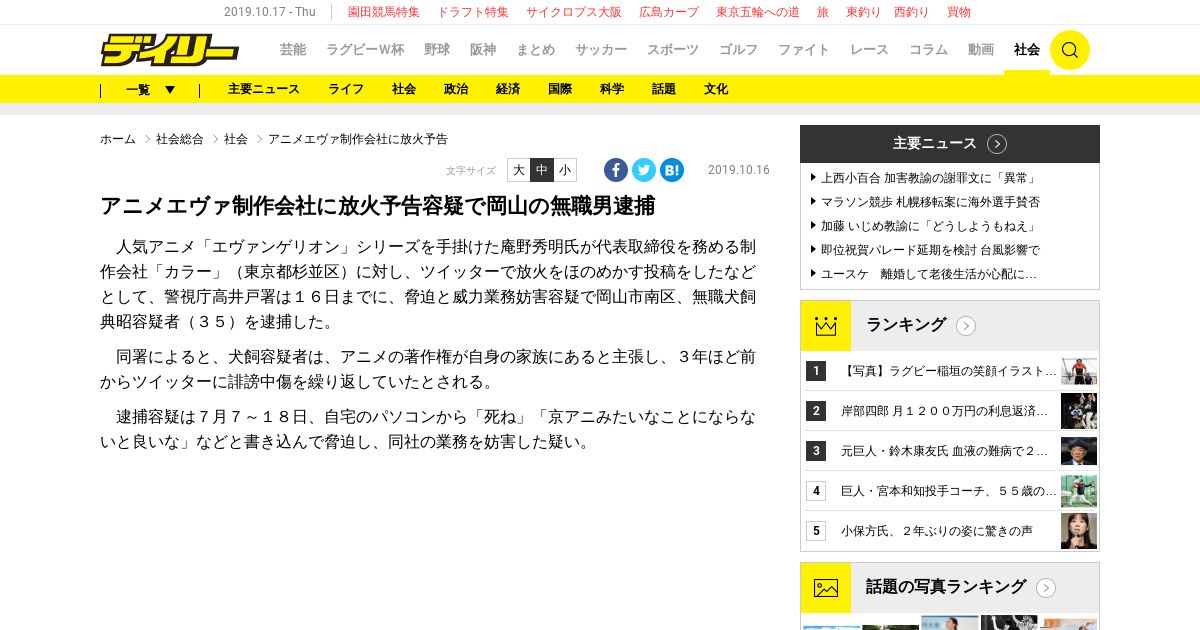1200x630 pixels.
Task: Open 旅 top link
Action: [823, 12]
